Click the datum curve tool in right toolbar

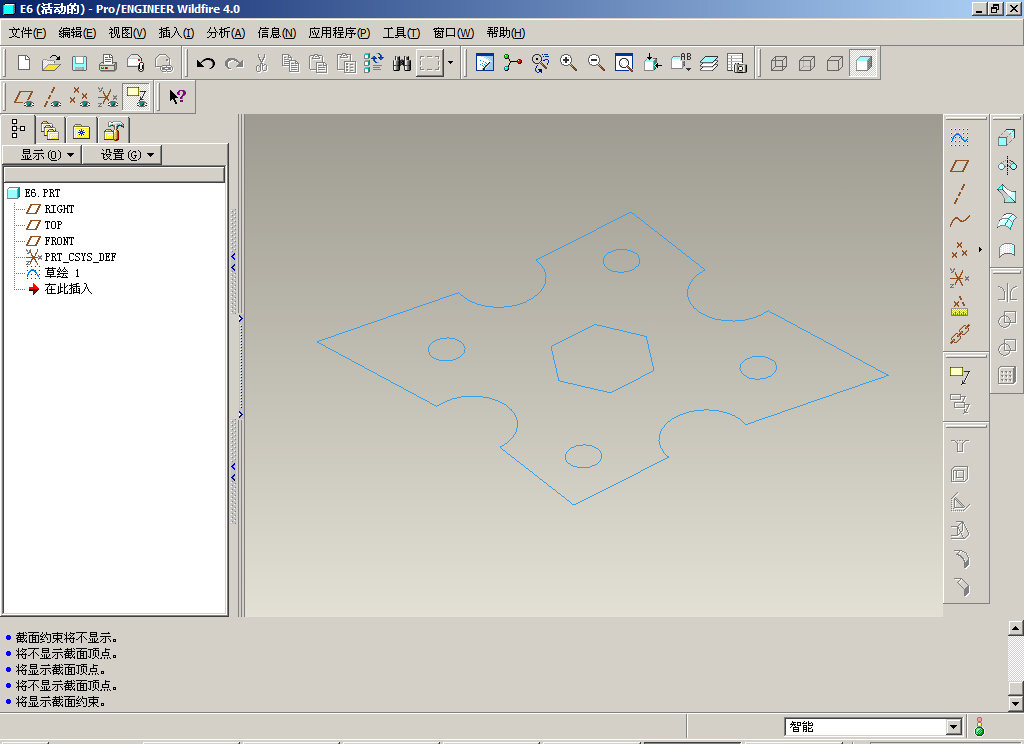tap(959, 221)
